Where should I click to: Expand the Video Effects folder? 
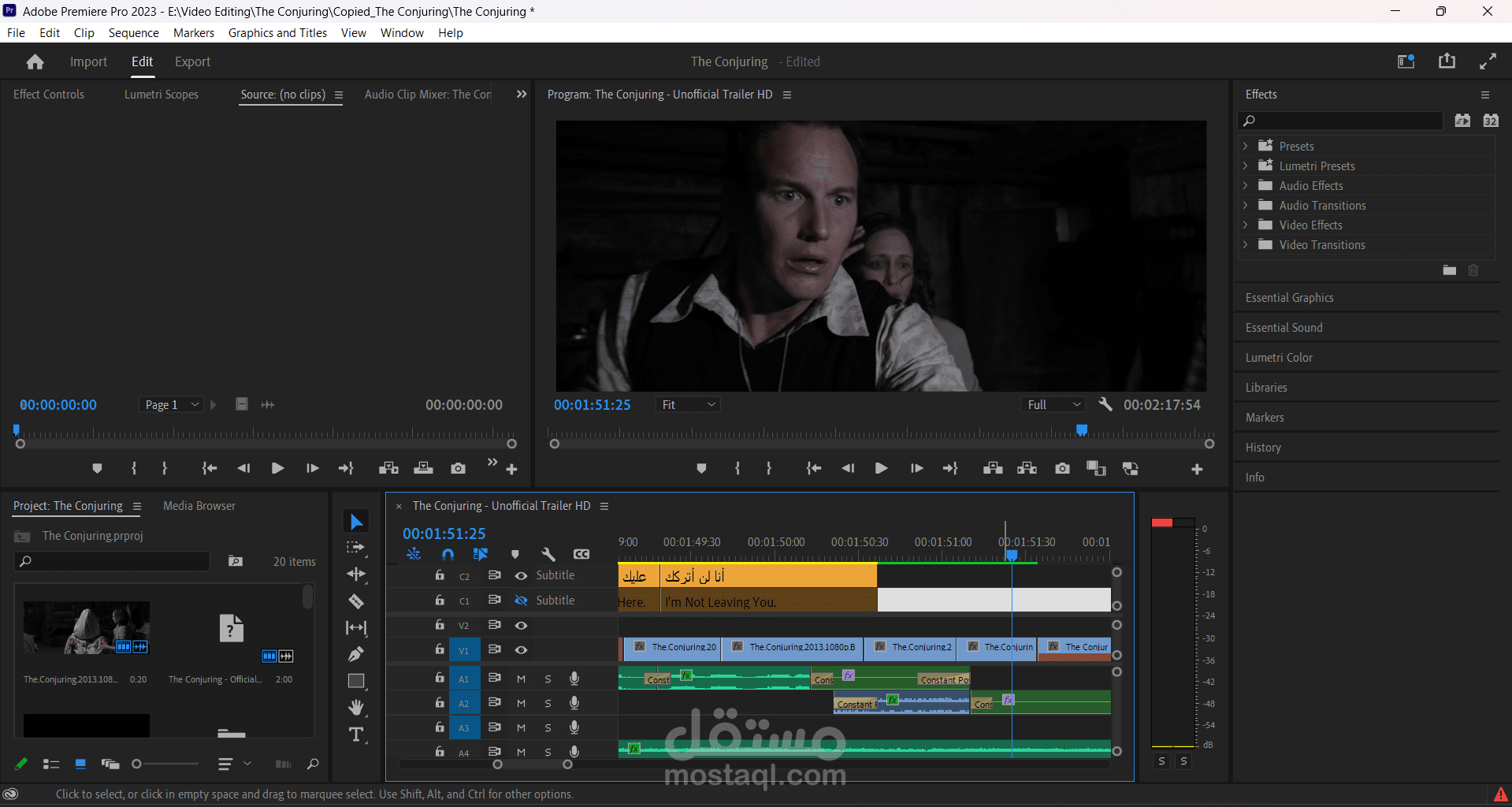point(1245,225)
